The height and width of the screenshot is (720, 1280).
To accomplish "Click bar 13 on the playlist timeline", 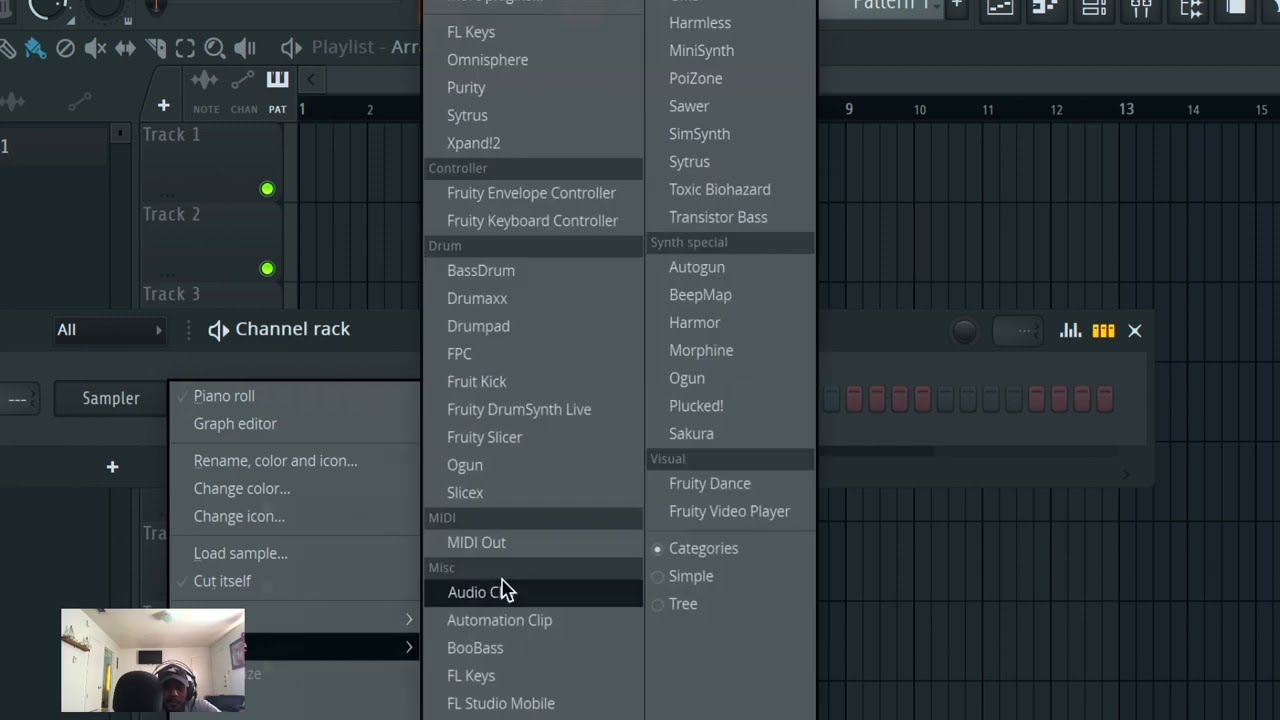I will pos(1126,109).
